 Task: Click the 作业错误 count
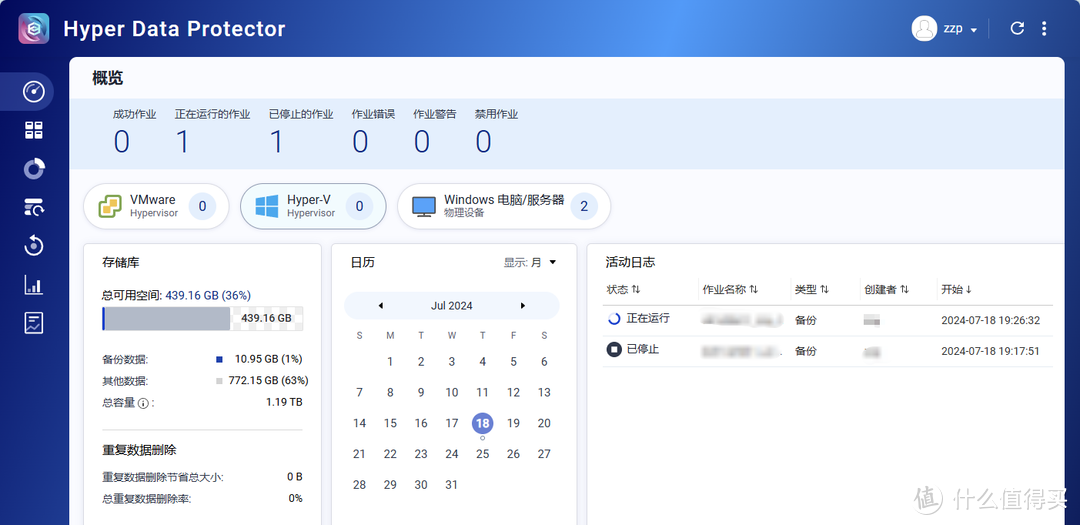[360, 142]
